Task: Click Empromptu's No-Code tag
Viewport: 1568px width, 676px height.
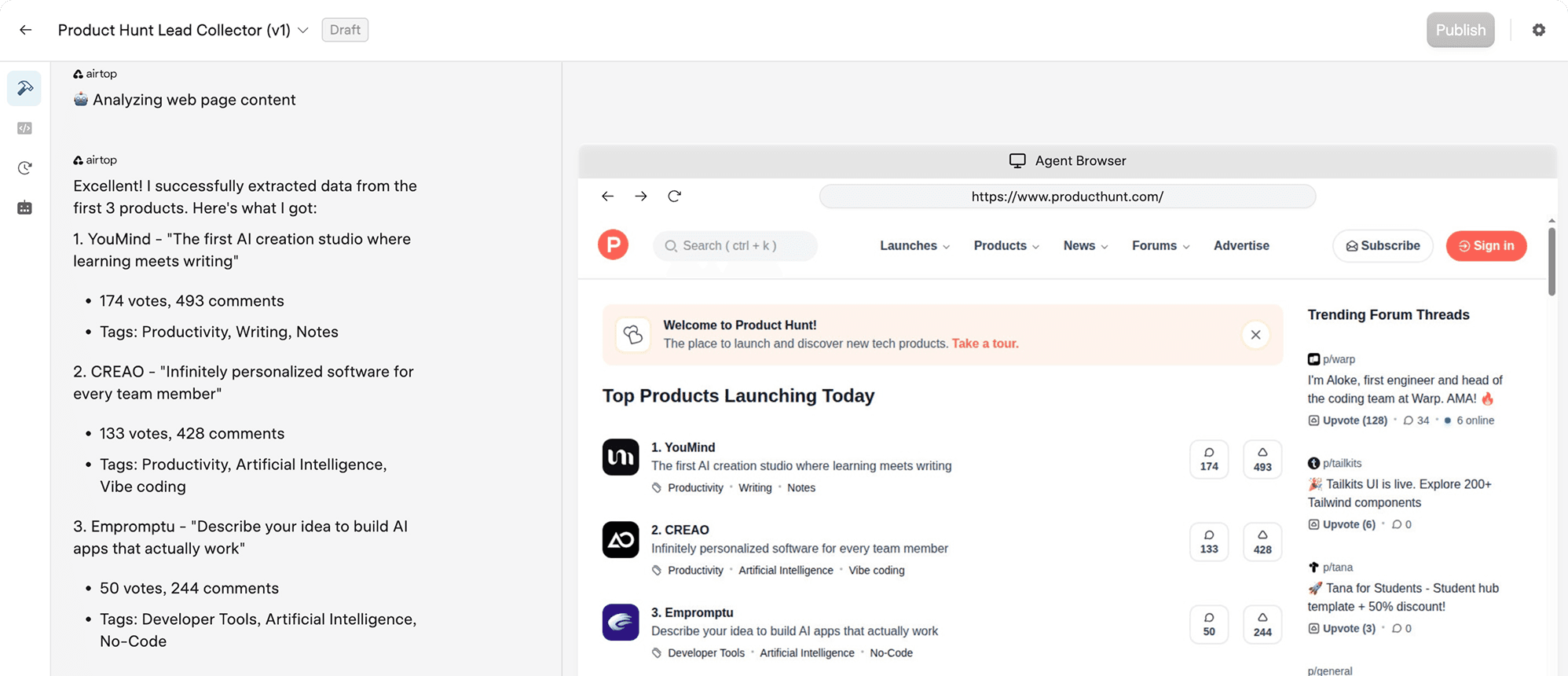Action: 891,652
